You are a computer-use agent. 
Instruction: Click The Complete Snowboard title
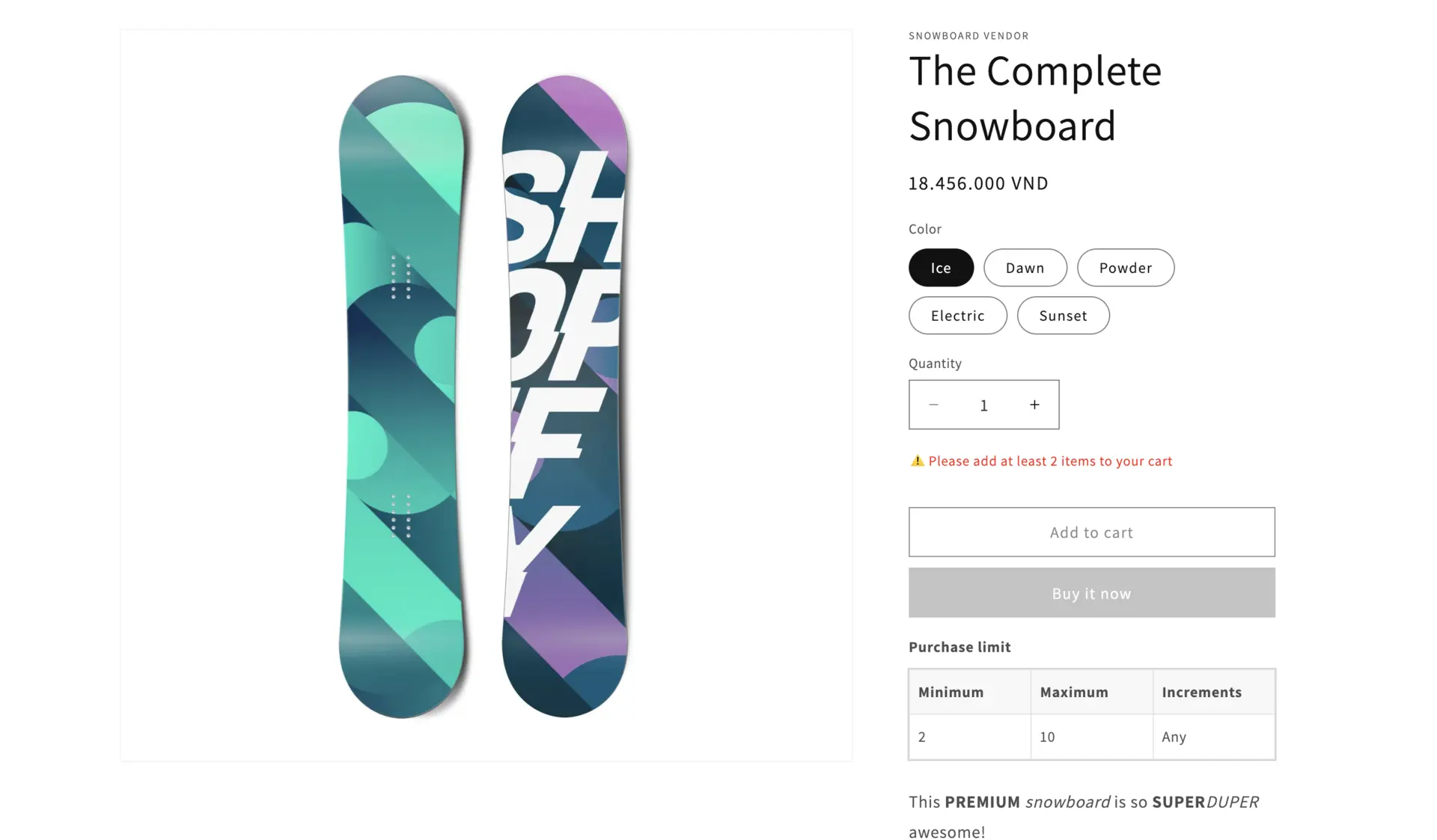tap(1035, 98)
